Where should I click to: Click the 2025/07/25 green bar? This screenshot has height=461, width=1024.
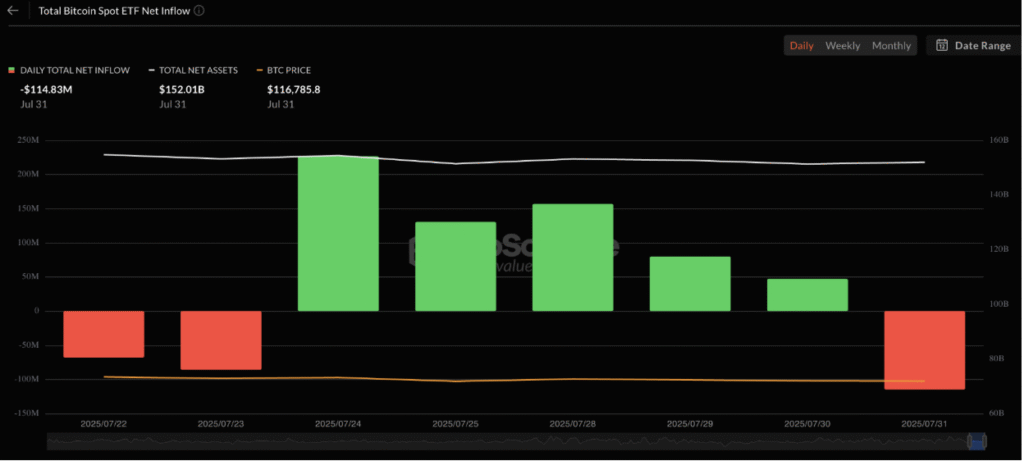(456, 266)
